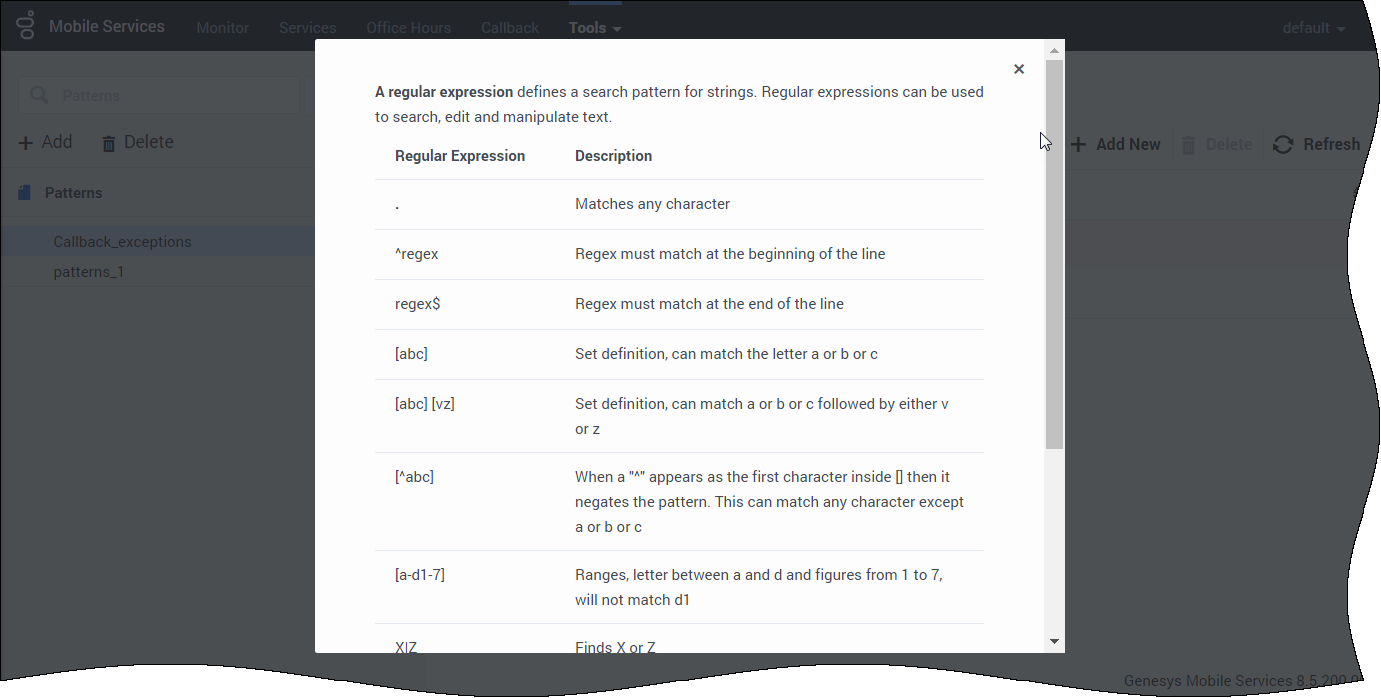The height and width of the screenshot is (698, 1381).
Task: Open the Callback menu item
Action: [510, 28]
